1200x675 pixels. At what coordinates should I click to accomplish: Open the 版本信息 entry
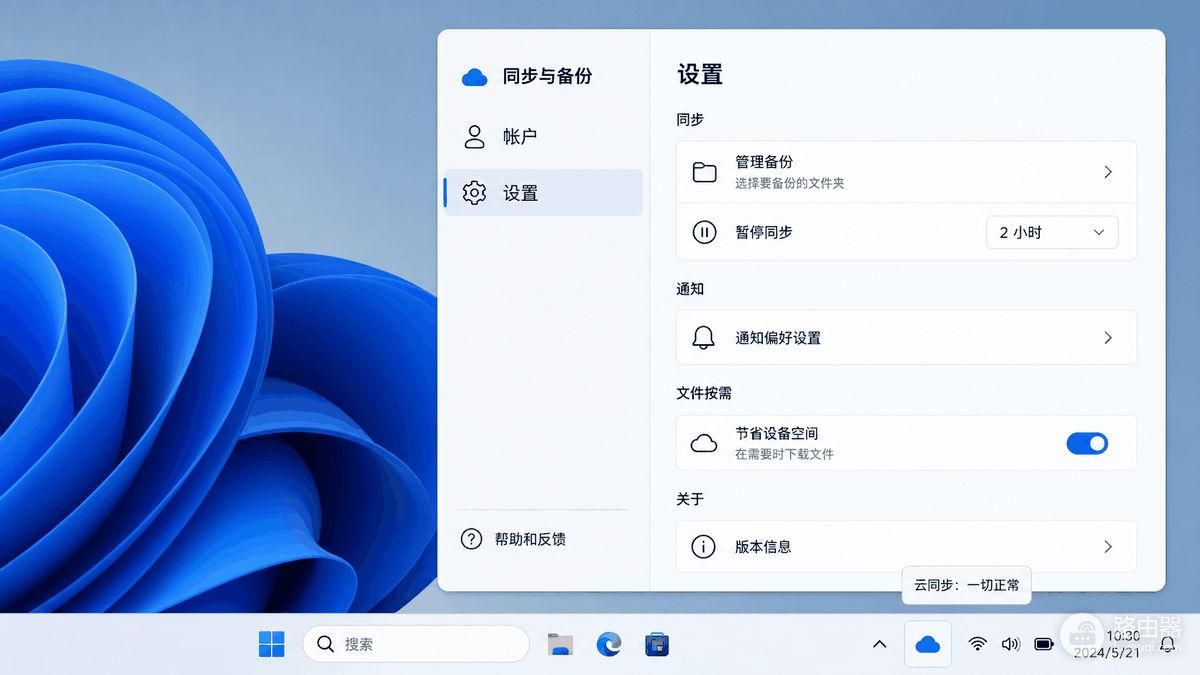click(906, 547)
